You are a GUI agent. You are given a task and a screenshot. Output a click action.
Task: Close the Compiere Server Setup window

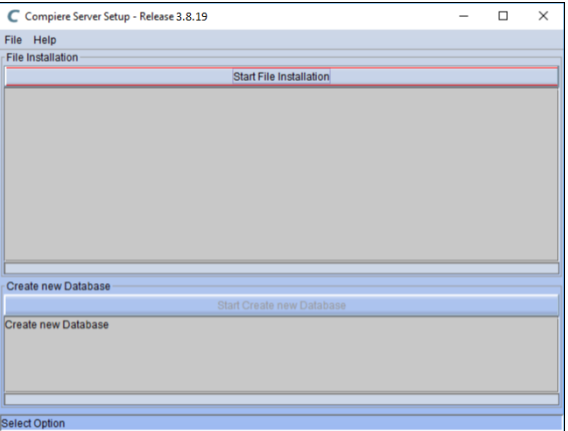click(x=543, y=16)
